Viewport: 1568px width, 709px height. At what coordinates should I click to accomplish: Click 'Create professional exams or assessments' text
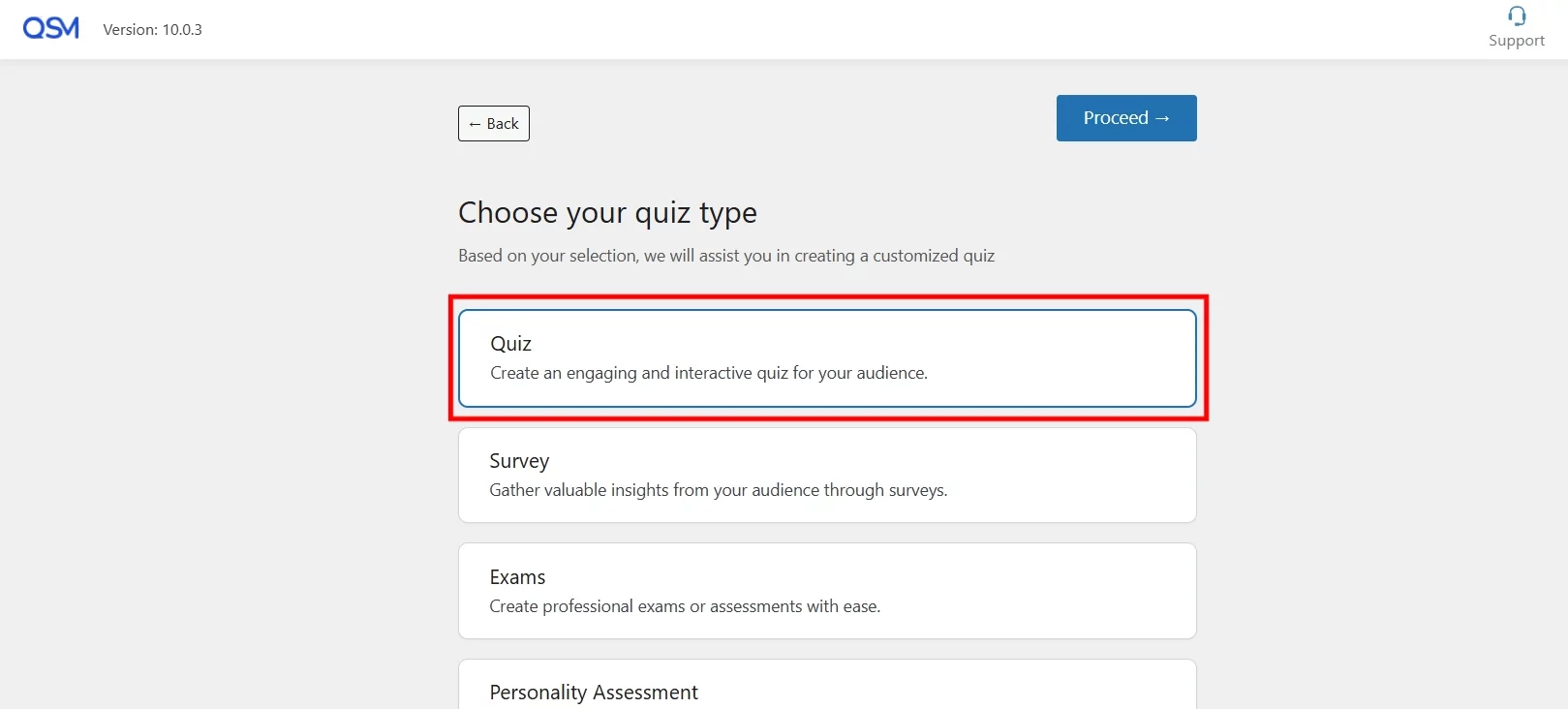pyautogui.click(x=685, y=606)
